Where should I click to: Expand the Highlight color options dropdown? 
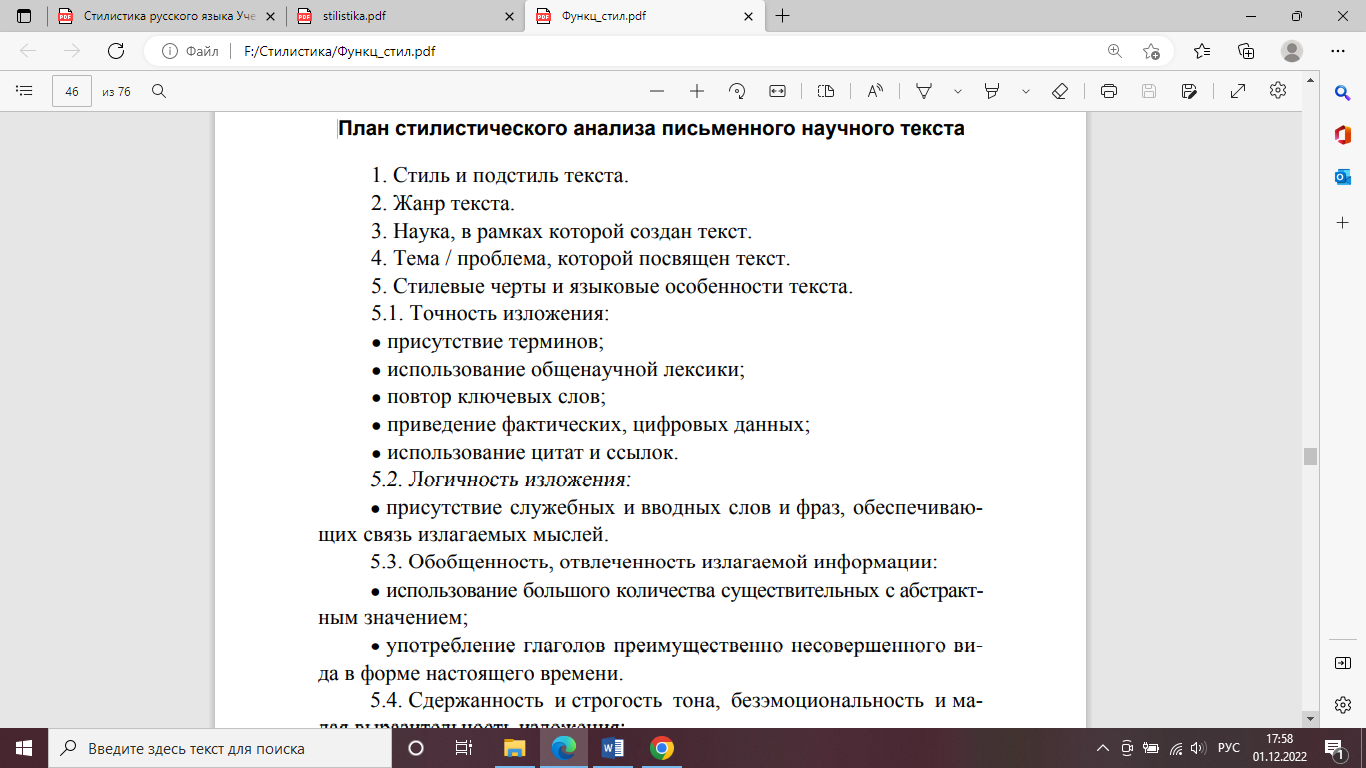point(1025,91)
